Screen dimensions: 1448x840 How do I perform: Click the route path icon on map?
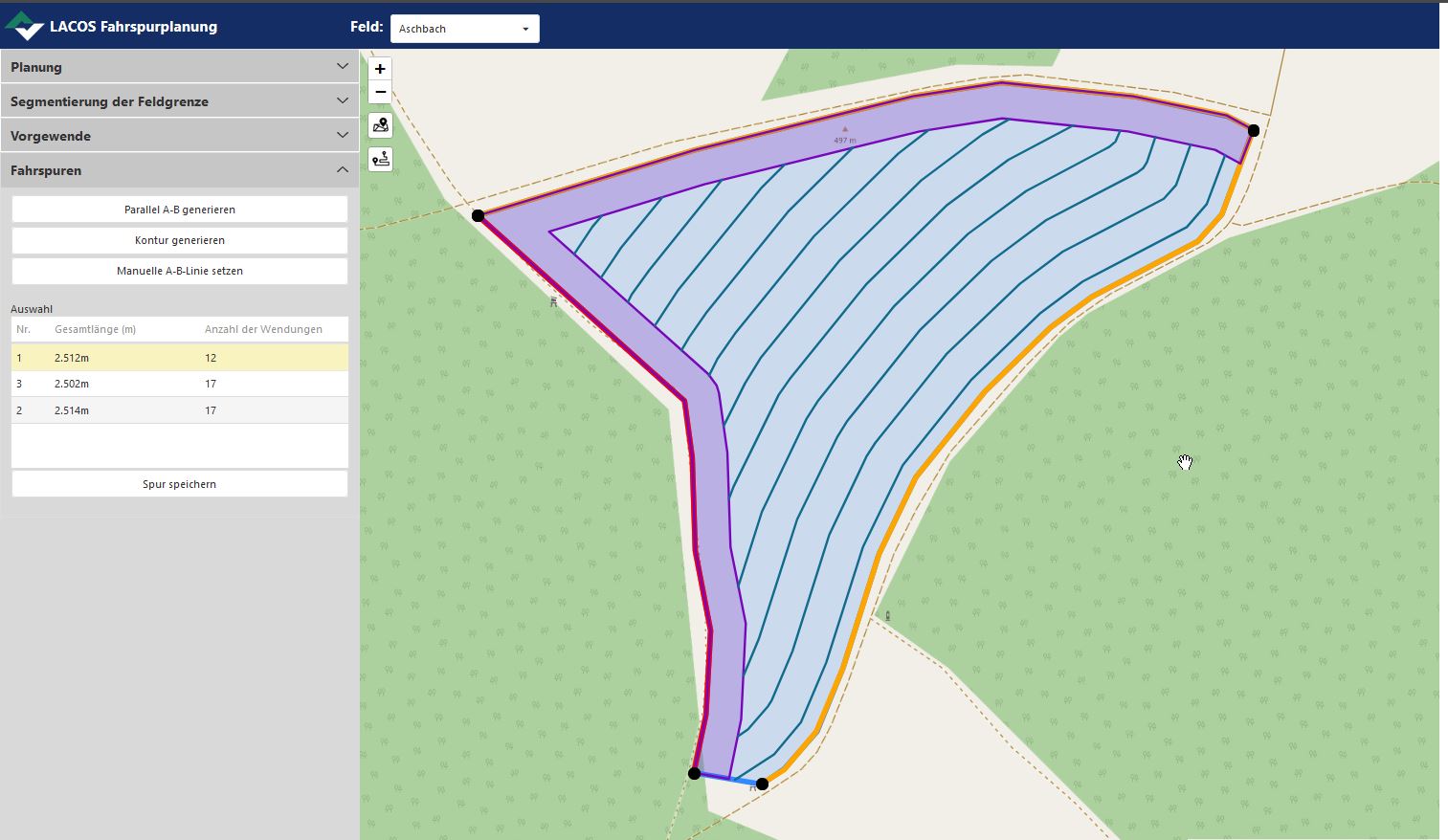click(x=380, y=159)
